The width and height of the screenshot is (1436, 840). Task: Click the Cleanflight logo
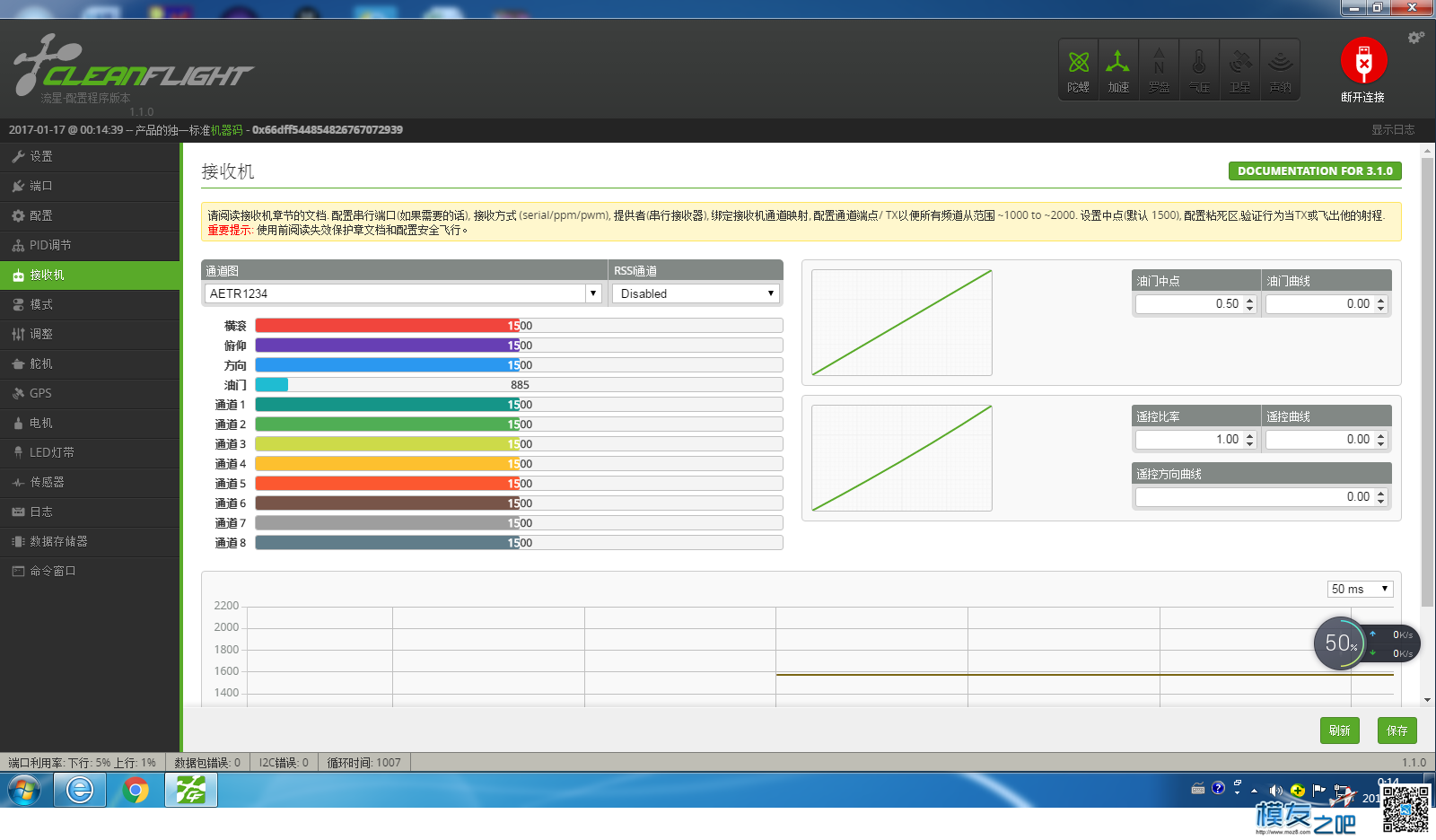coord(133,67)
